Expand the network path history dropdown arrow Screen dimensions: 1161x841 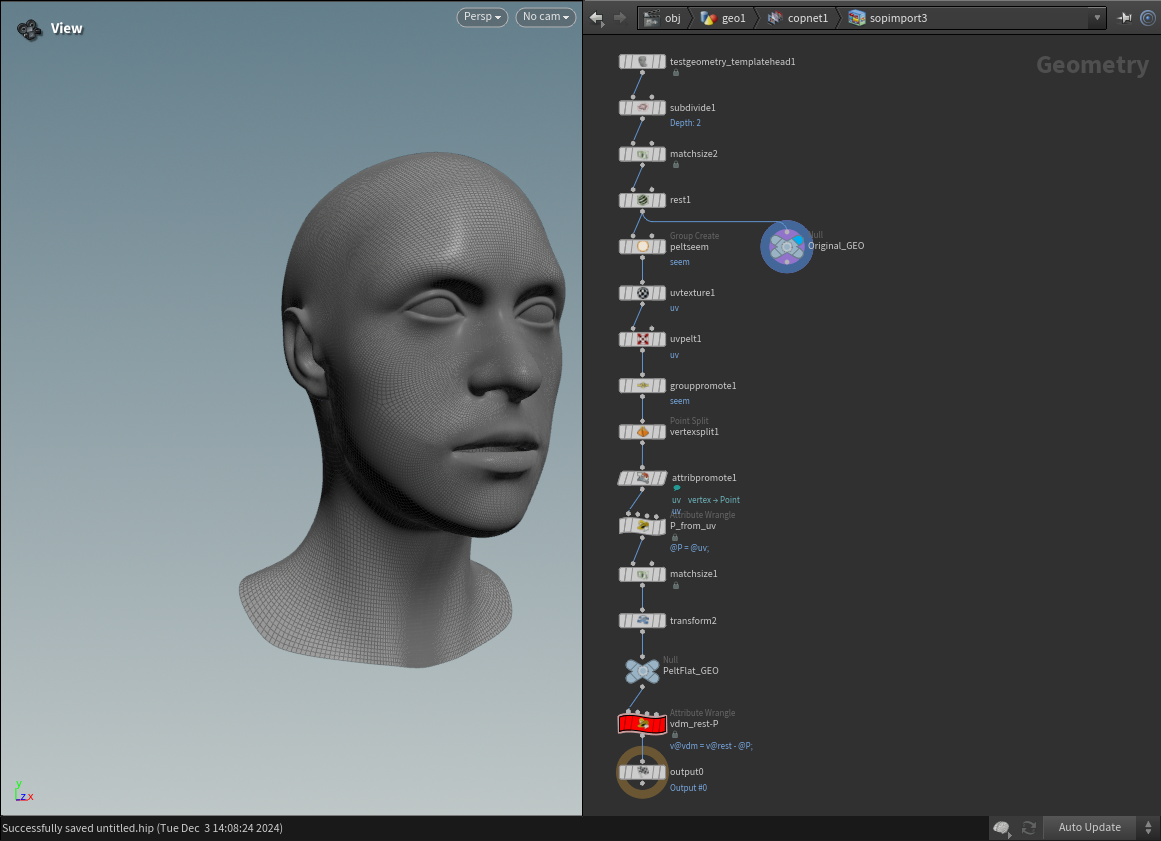pos(1098,18)
